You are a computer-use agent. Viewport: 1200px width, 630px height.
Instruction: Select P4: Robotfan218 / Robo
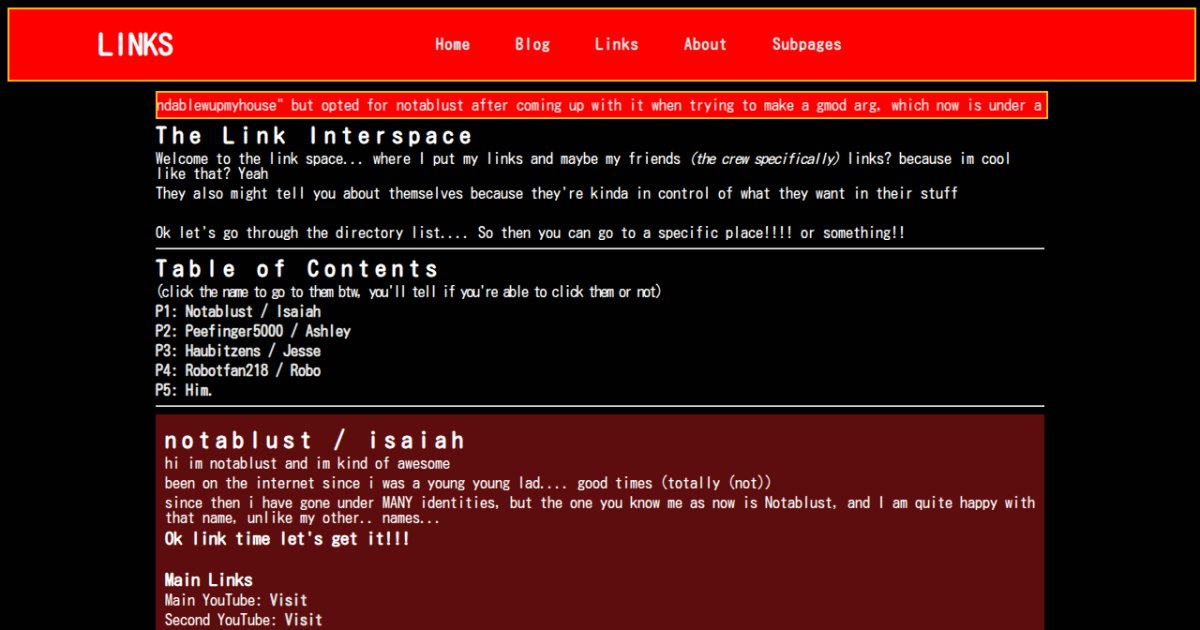(x=238, y=370)
